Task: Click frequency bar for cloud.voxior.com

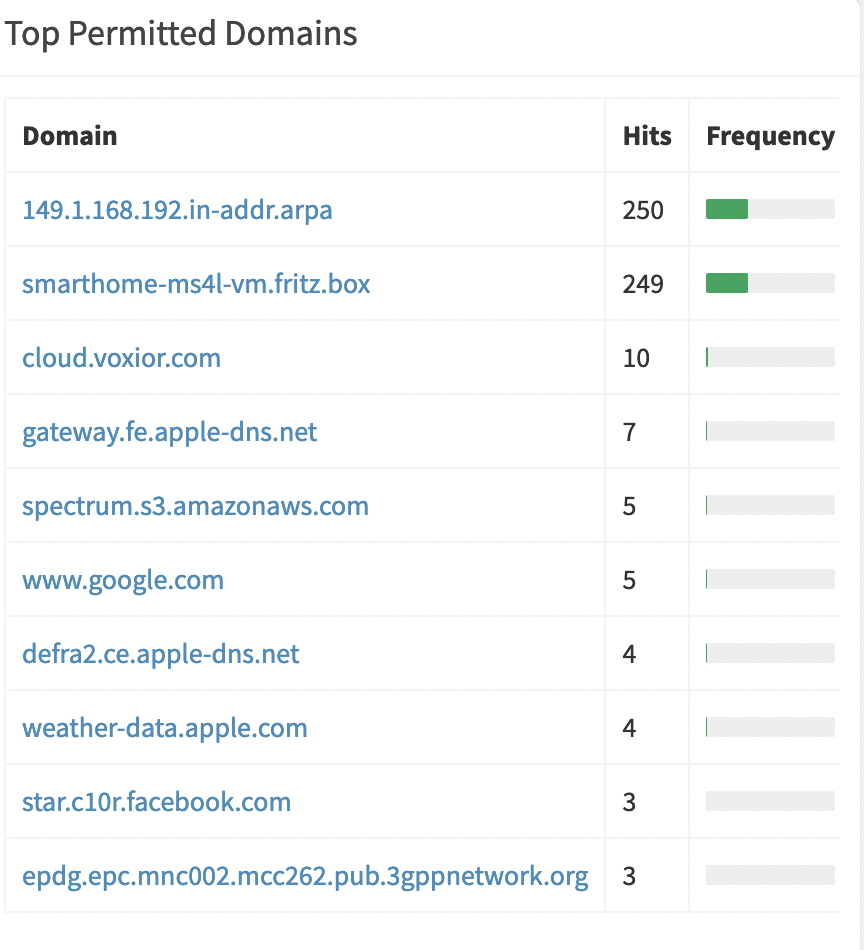Action: (x=770, y=357)
